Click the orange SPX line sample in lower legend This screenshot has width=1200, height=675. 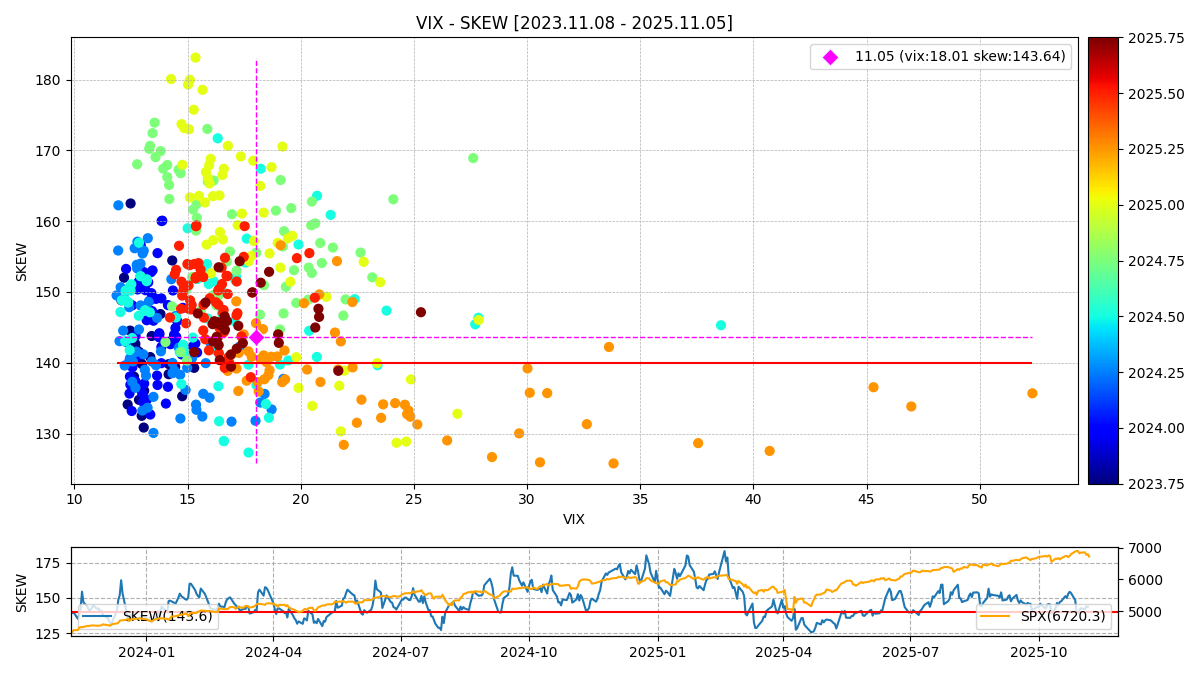coord(995,617)
